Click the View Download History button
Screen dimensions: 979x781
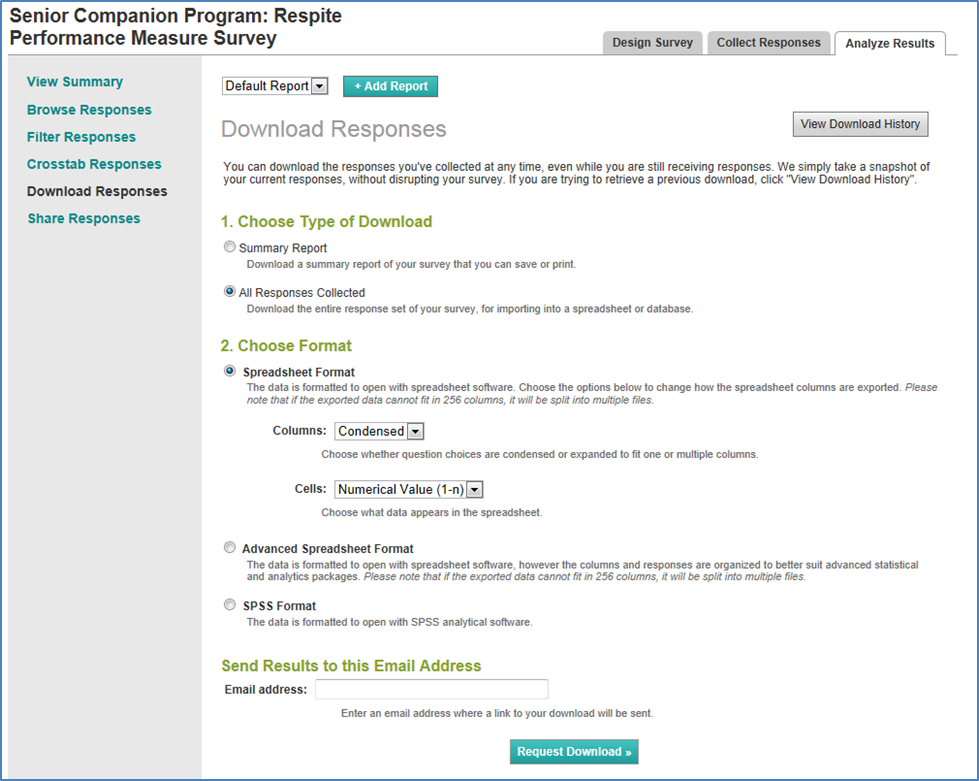(x=860, y=124)
